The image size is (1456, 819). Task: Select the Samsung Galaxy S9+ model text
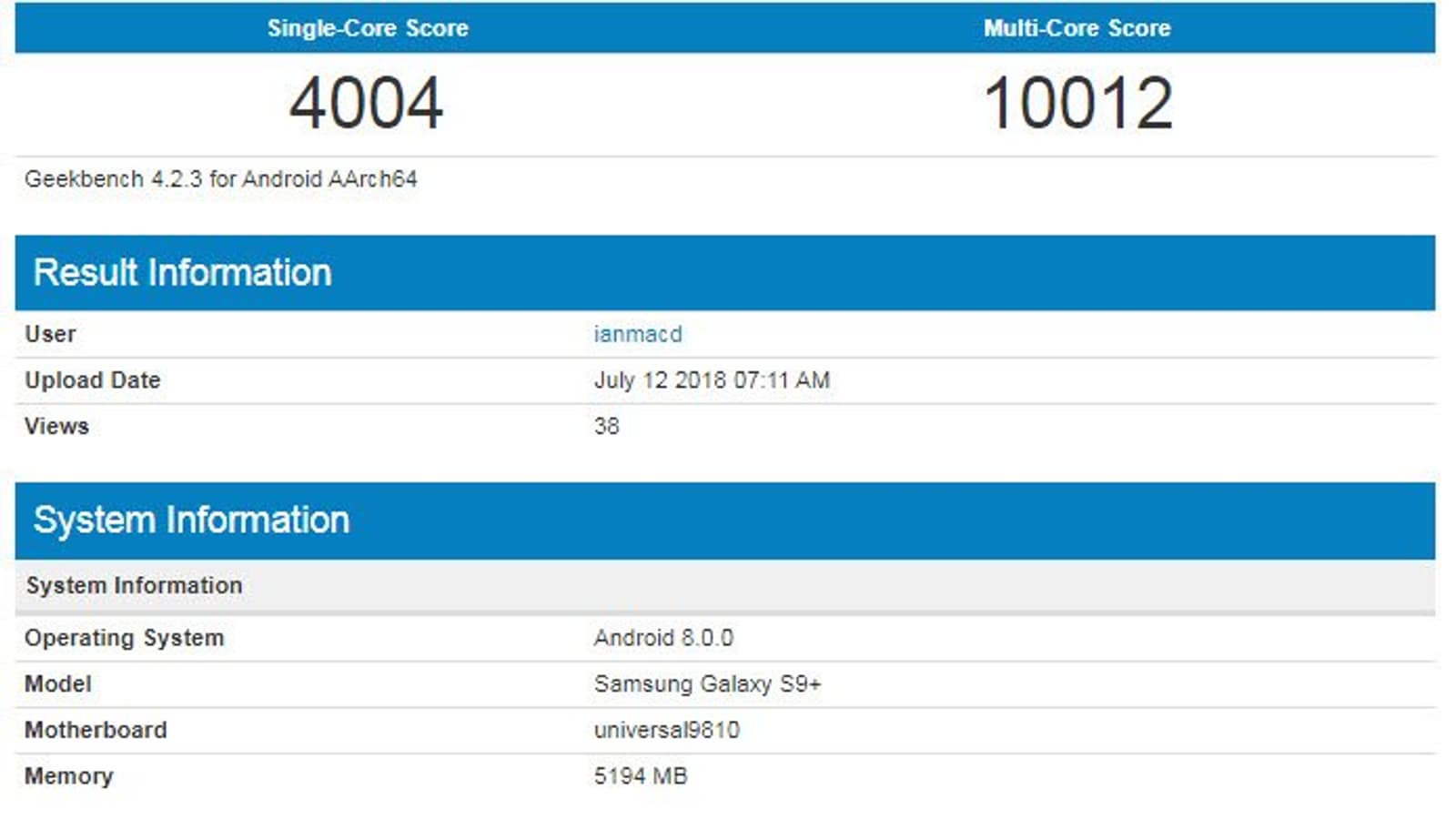(x=707, y=684)
